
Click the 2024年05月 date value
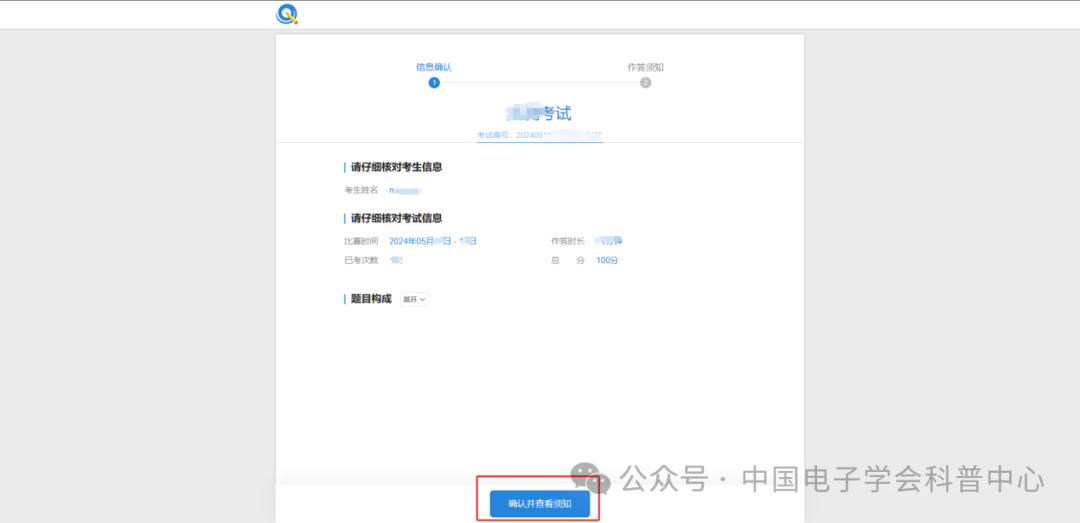(x=433, y=241)
